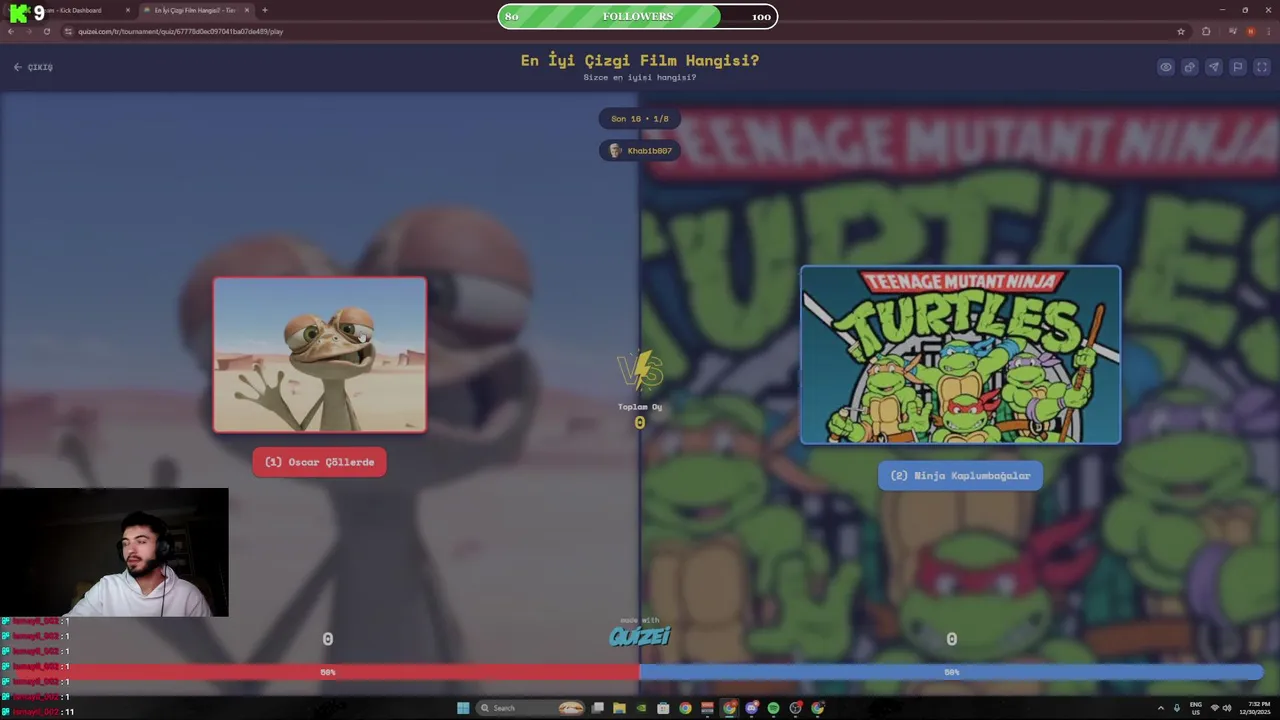Viewport: 1280px width, 720px height.
Task: Open the browser profile avatar
Action: (1250, 31)
